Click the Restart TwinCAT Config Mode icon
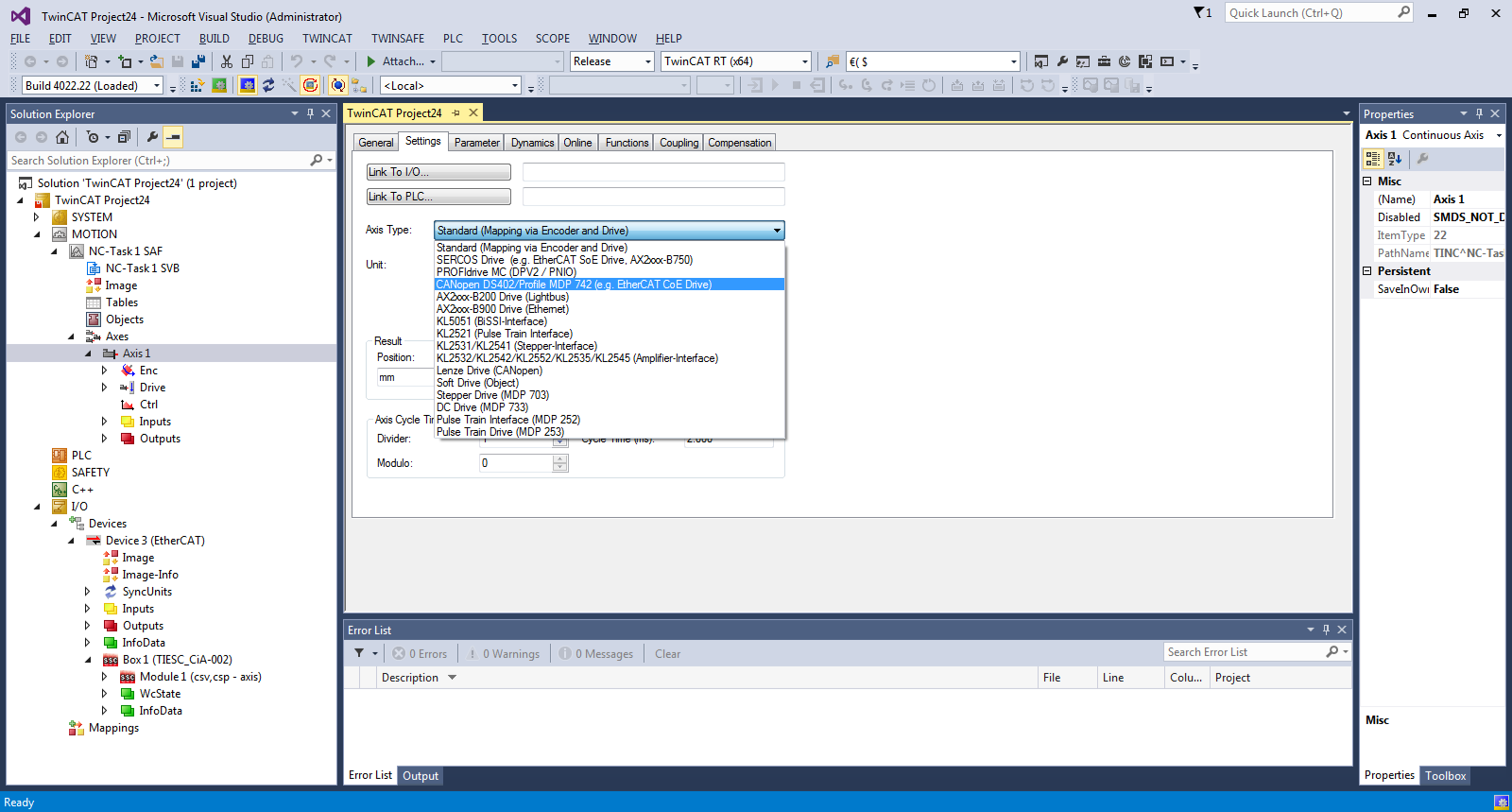 [x=248, y=86]
